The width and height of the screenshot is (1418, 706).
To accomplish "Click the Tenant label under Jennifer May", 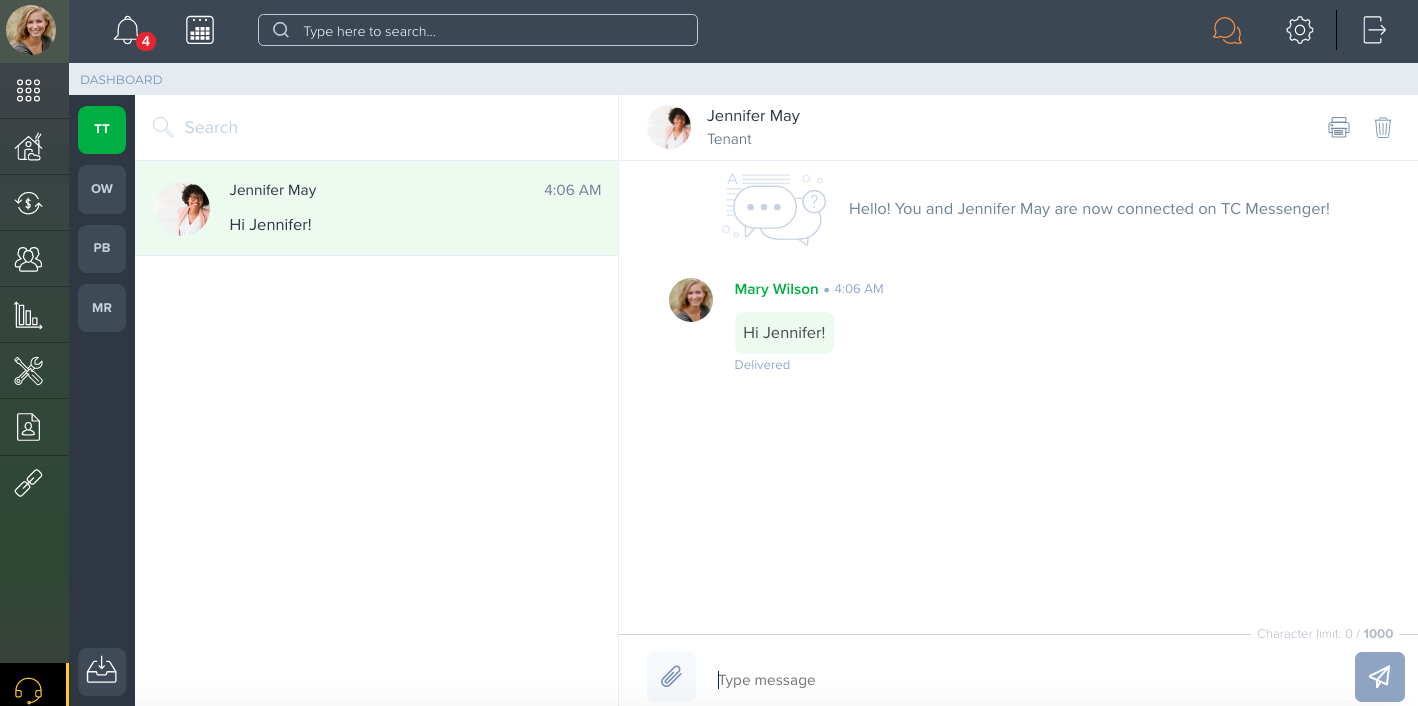I will [729, 139].
